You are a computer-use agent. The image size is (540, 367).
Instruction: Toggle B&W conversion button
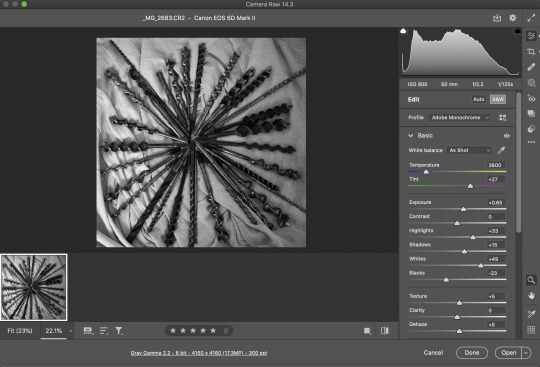(498, 99)
